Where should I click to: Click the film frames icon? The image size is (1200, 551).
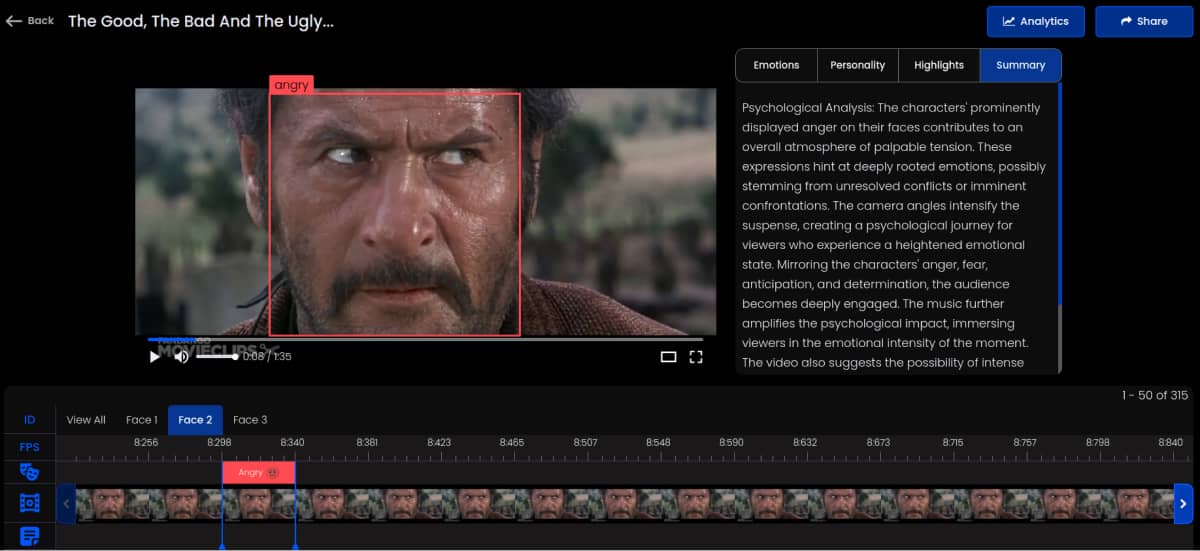(29, 503)
